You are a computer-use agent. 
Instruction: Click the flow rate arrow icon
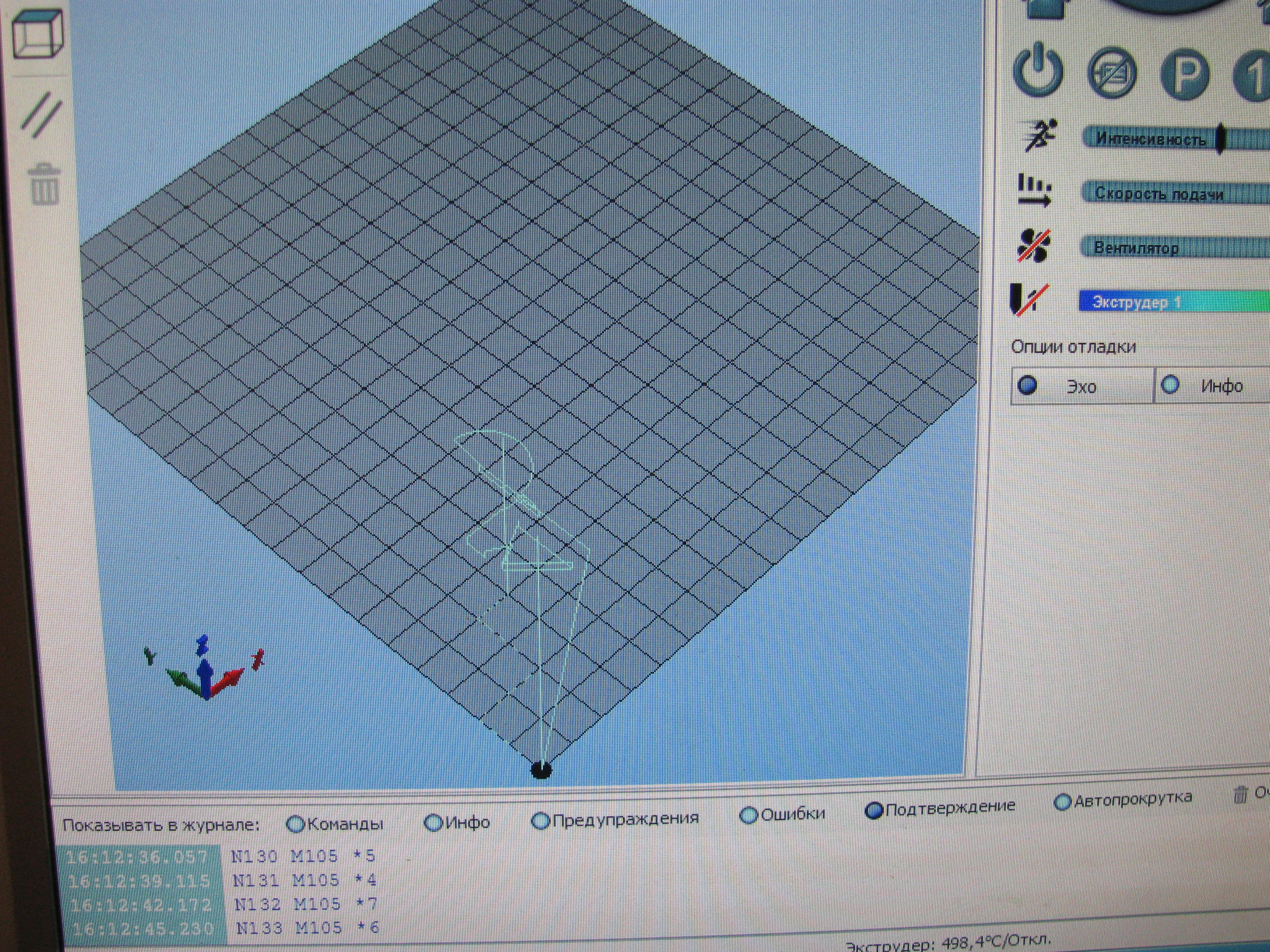pos(1034,191)
